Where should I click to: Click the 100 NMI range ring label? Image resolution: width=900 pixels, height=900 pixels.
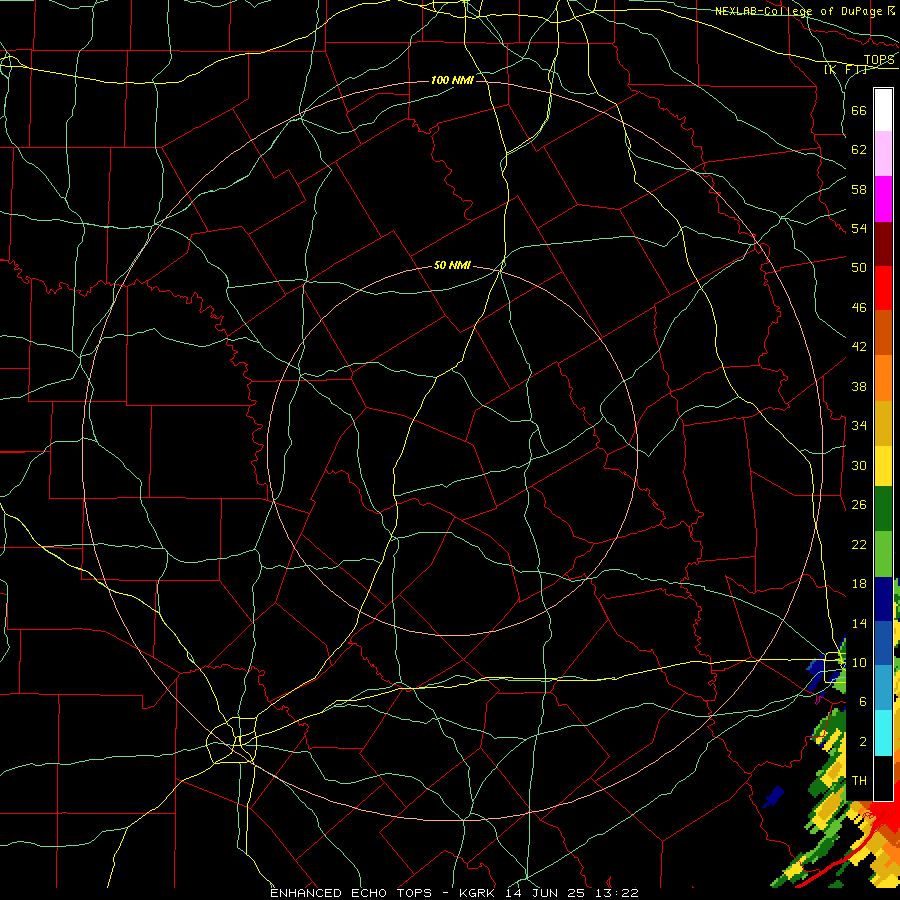point(452,80)
